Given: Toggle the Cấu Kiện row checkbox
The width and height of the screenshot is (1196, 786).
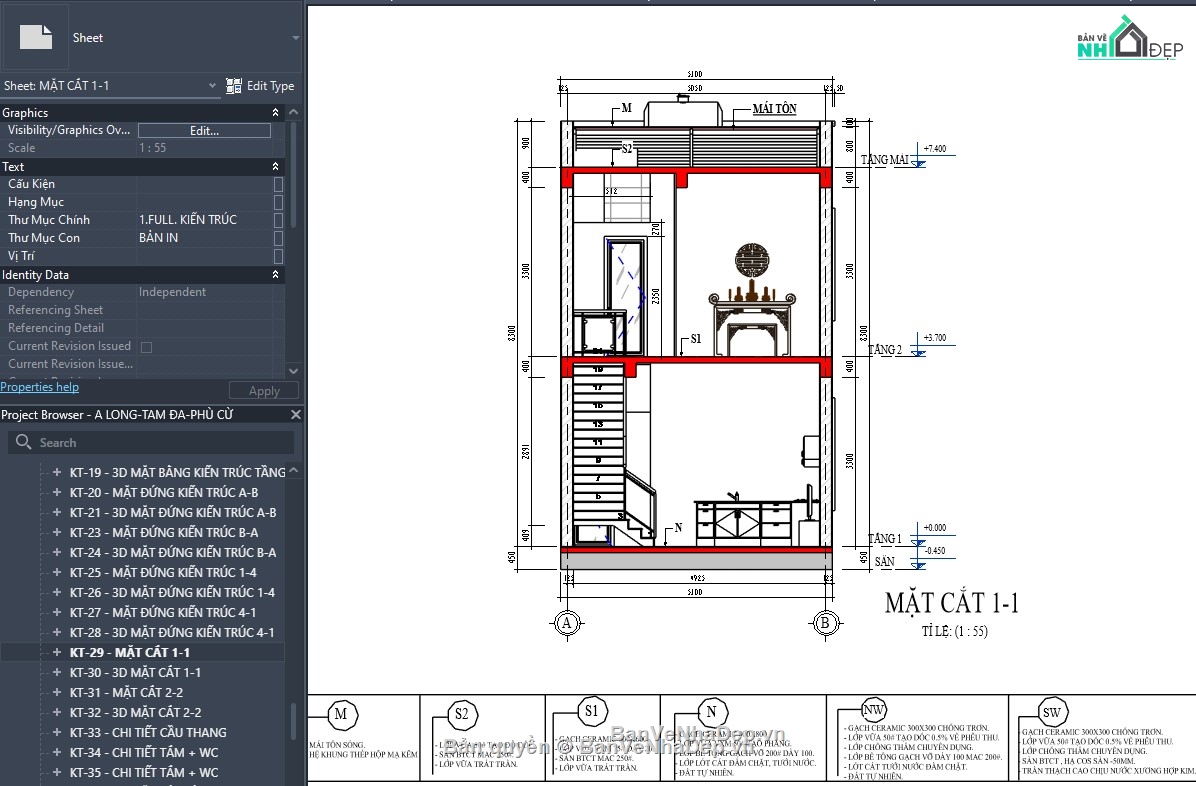Looking at the screenshot, I should 278,184.
